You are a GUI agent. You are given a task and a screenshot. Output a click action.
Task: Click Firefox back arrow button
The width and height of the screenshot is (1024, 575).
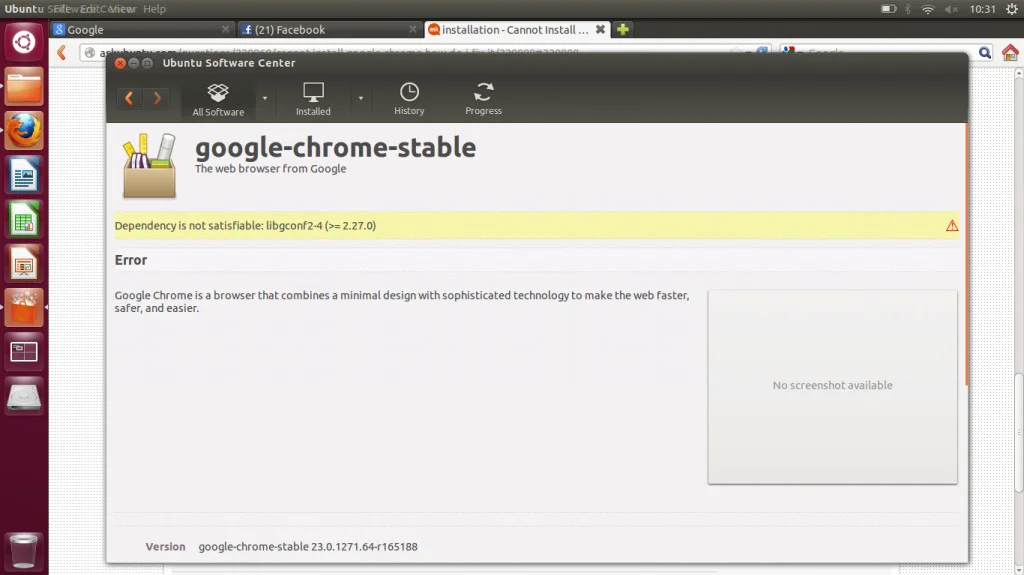tap(62, 53)
